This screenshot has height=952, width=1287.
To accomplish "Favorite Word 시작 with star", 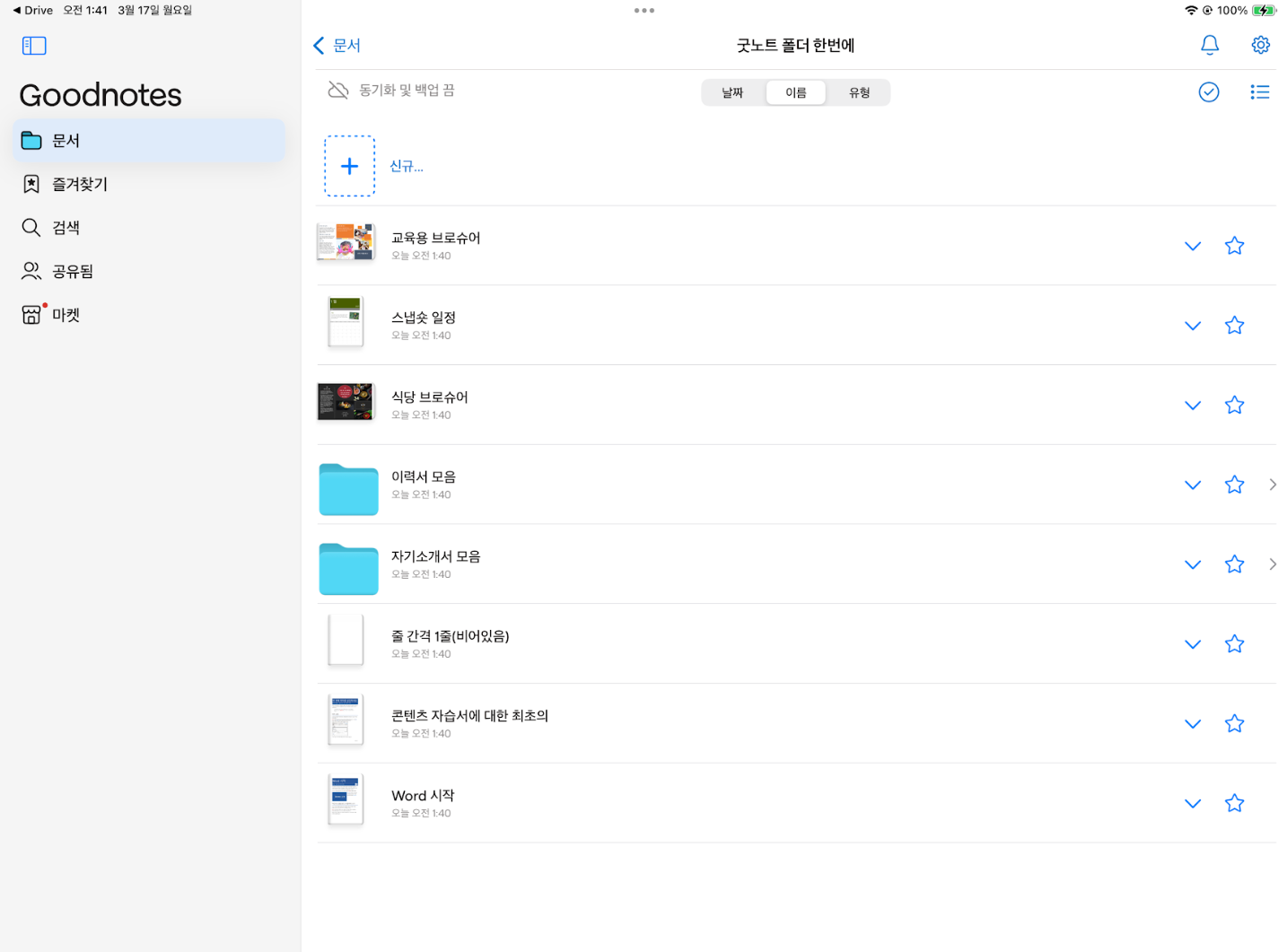I will 1234,803.
